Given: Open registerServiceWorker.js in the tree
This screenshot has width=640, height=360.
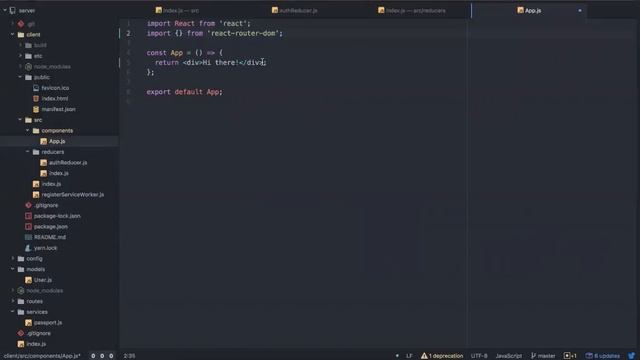Looking at the screenshot, I should (x=73, y=195).
